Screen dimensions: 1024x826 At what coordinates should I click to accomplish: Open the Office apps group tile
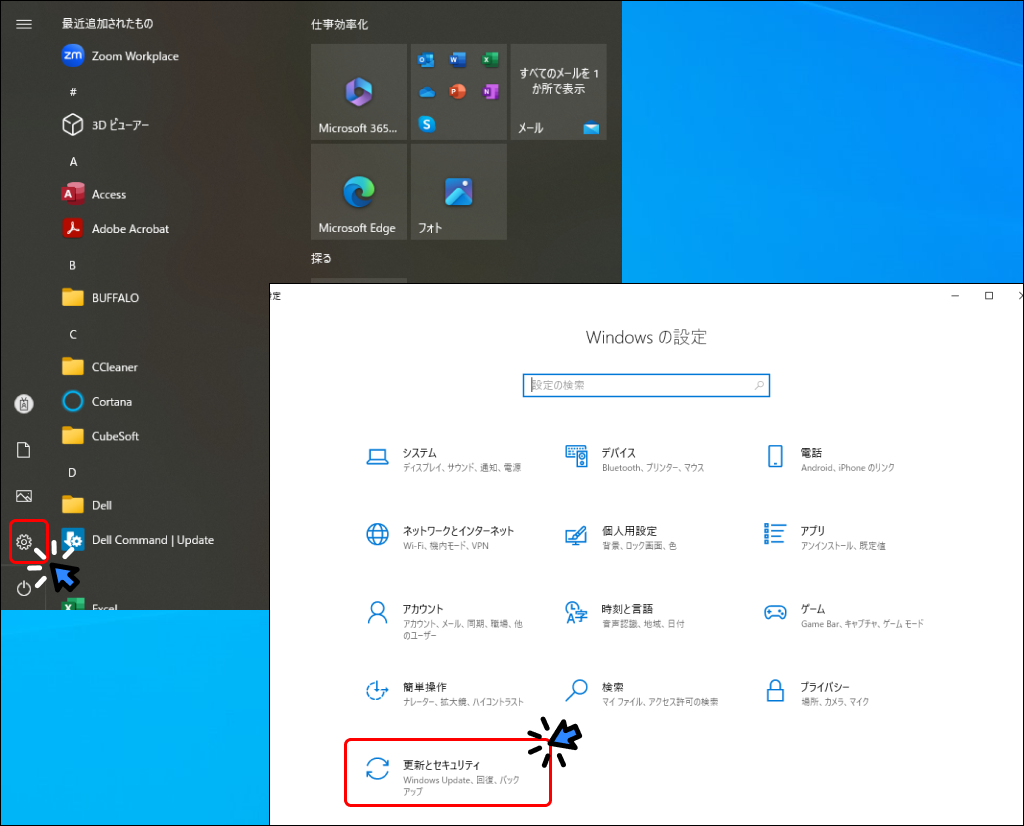pos(458,92)
